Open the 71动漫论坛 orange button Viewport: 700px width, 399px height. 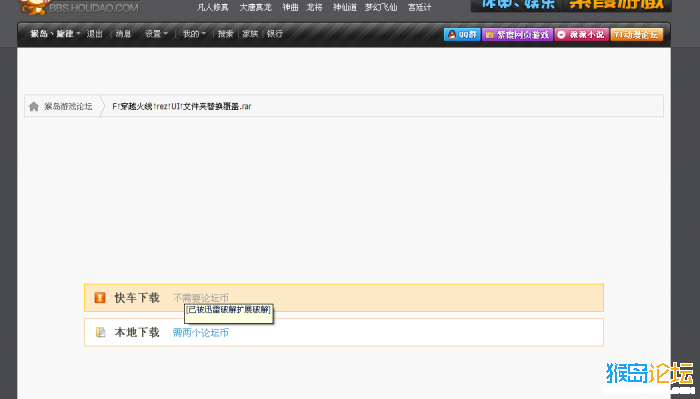coord(637,34)
